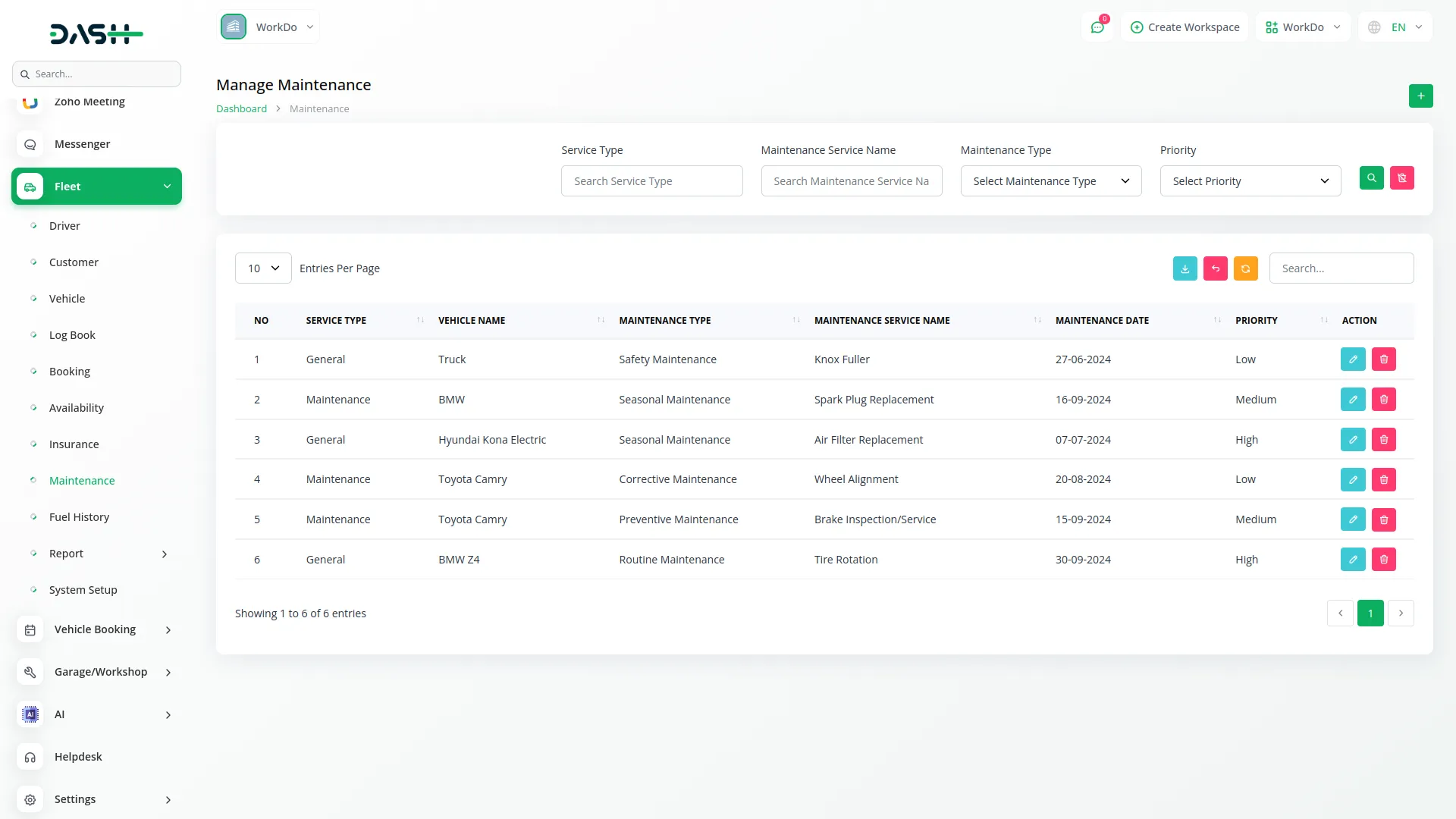Open Fuel History in the sidebar
The width and height of the screenshot is (1456, 819).
tap(79, 517)
